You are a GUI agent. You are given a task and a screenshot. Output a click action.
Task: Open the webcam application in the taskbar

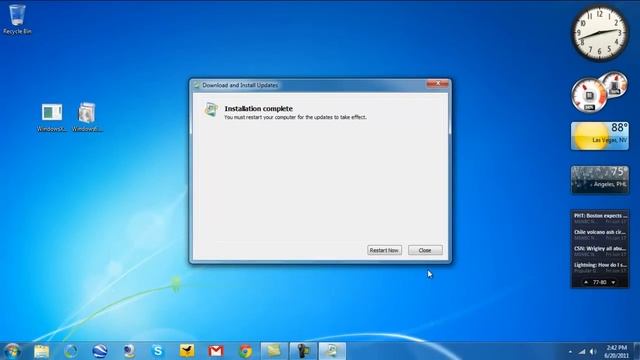tap(129, 351)
